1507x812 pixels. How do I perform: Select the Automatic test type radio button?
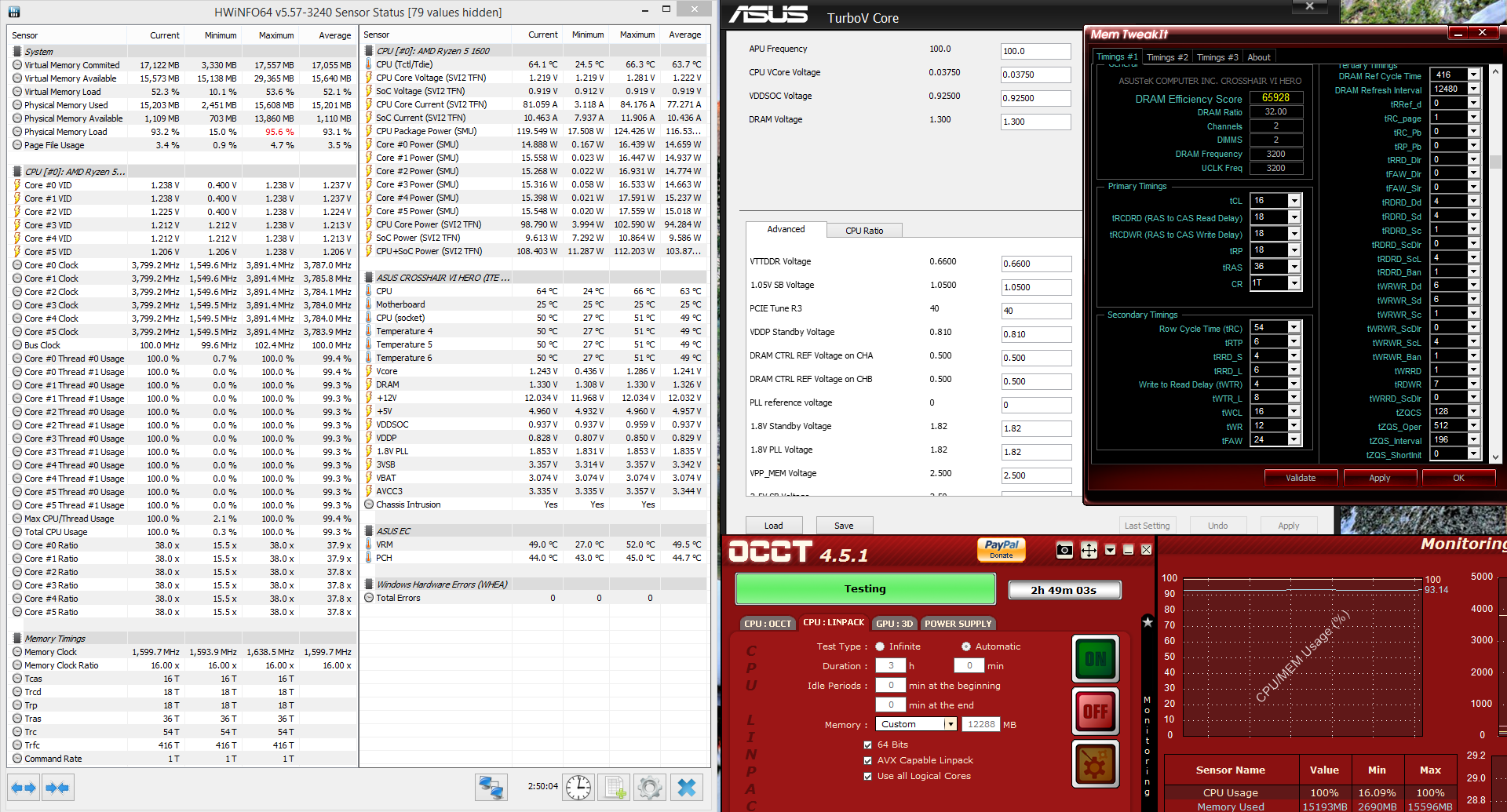point(966,646)
